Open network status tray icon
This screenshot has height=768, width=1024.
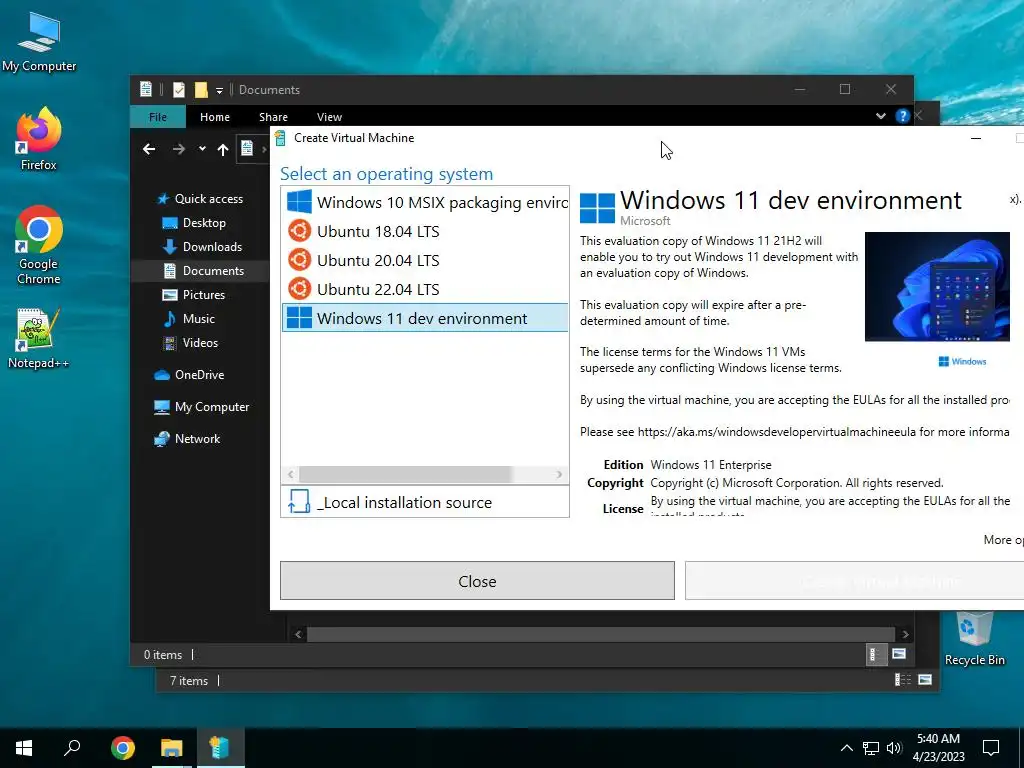pyautogui.click(x=871, y=748)
